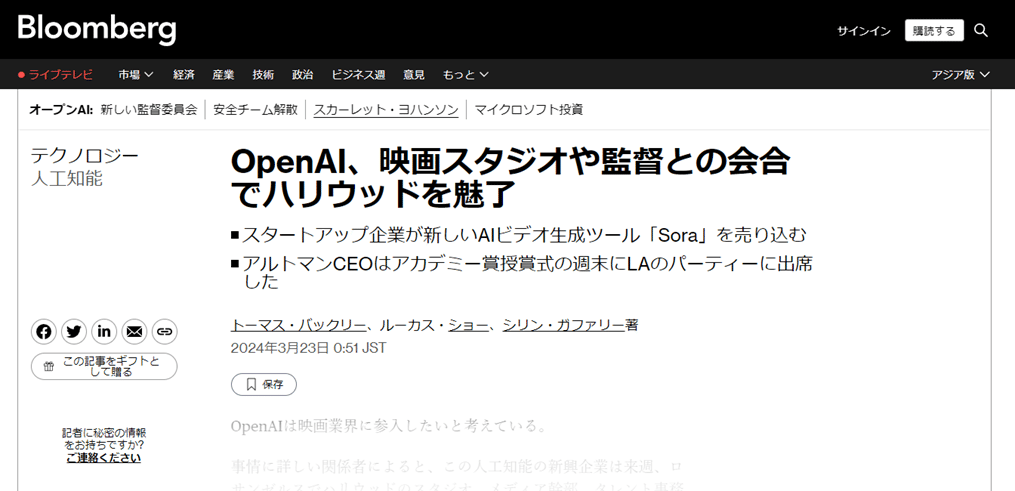Click この記事をギフトとして贈る button
This screenshot has height=491, width=1015.
point(104,367)
